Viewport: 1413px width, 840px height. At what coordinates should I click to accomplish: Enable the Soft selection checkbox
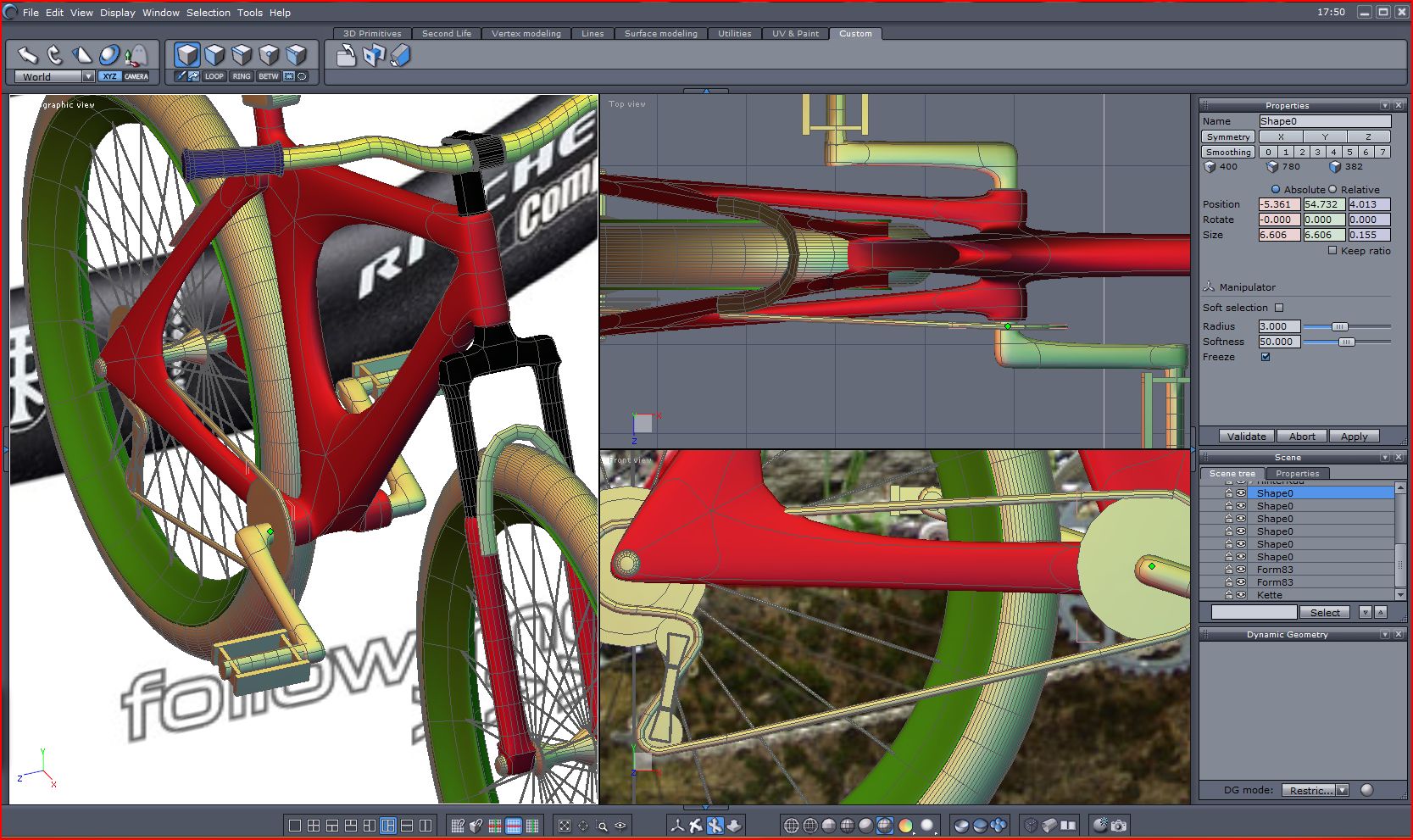[x=1279, y=308]
